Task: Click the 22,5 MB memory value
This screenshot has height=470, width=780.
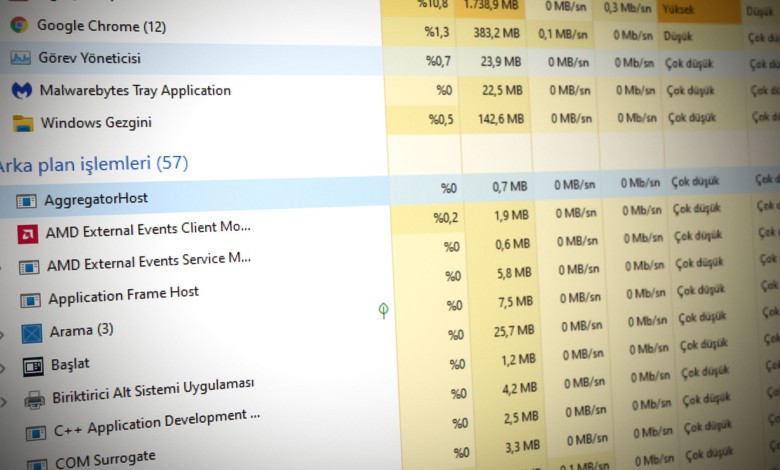Action: point(502,90)
